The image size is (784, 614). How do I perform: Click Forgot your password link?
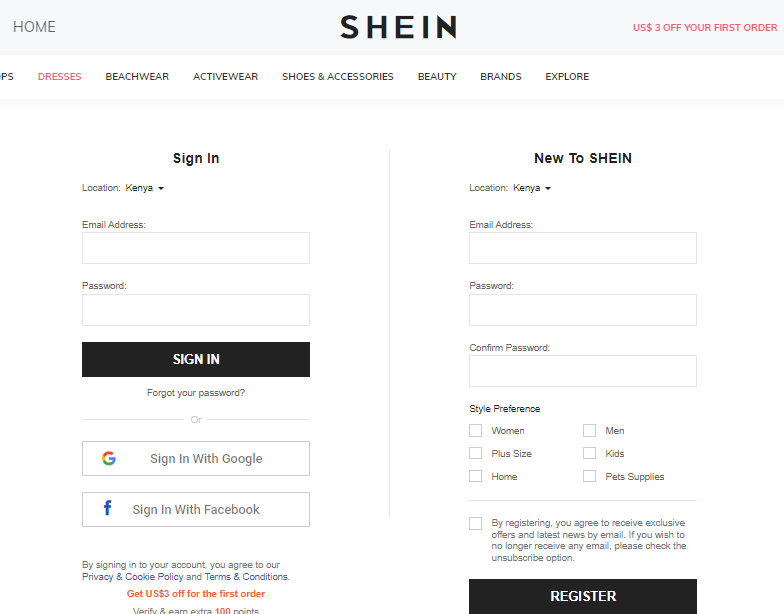click(x=196, y=393)
